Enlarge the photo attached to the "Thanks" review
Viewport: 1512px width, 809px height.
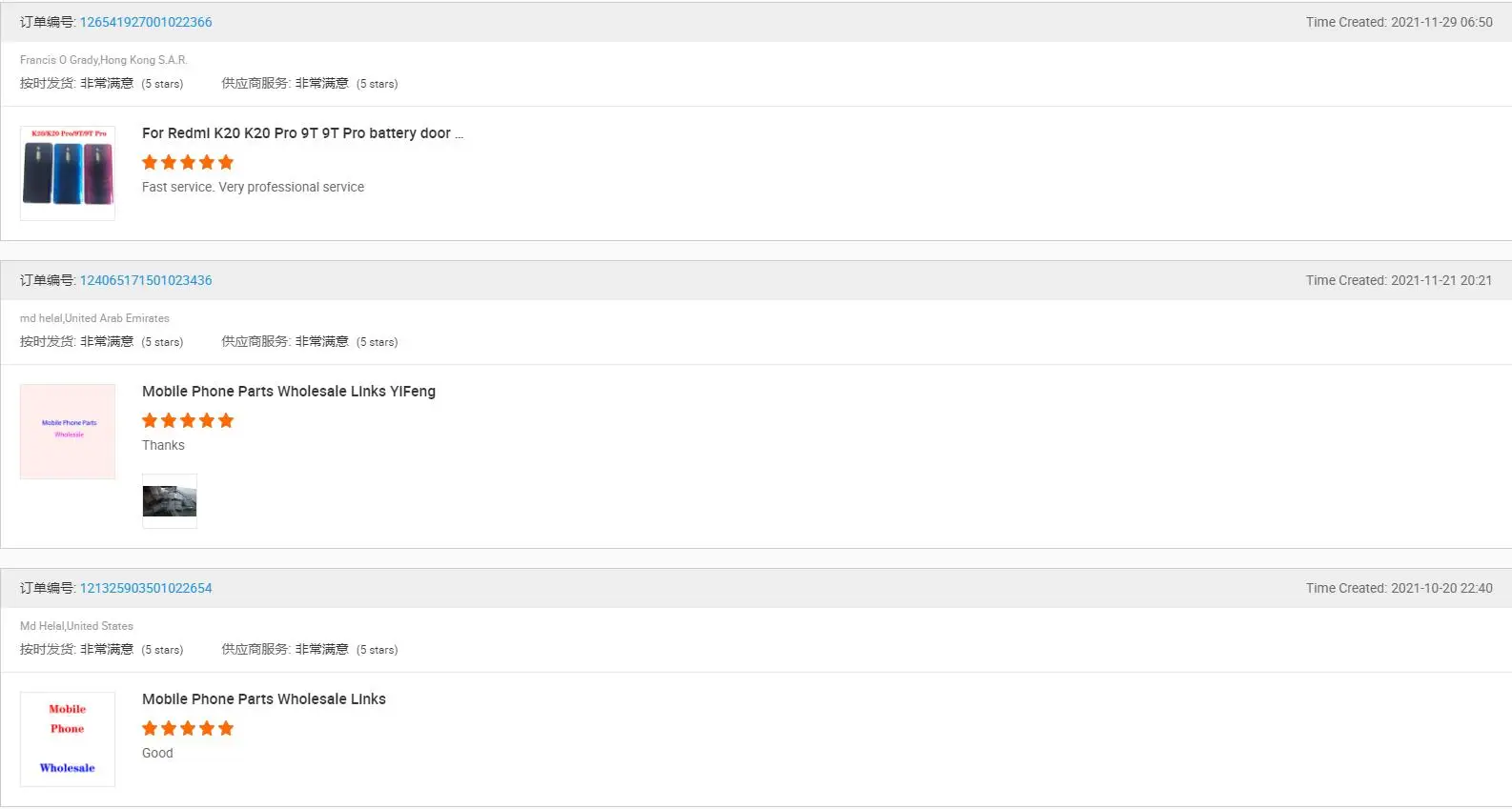170,501
